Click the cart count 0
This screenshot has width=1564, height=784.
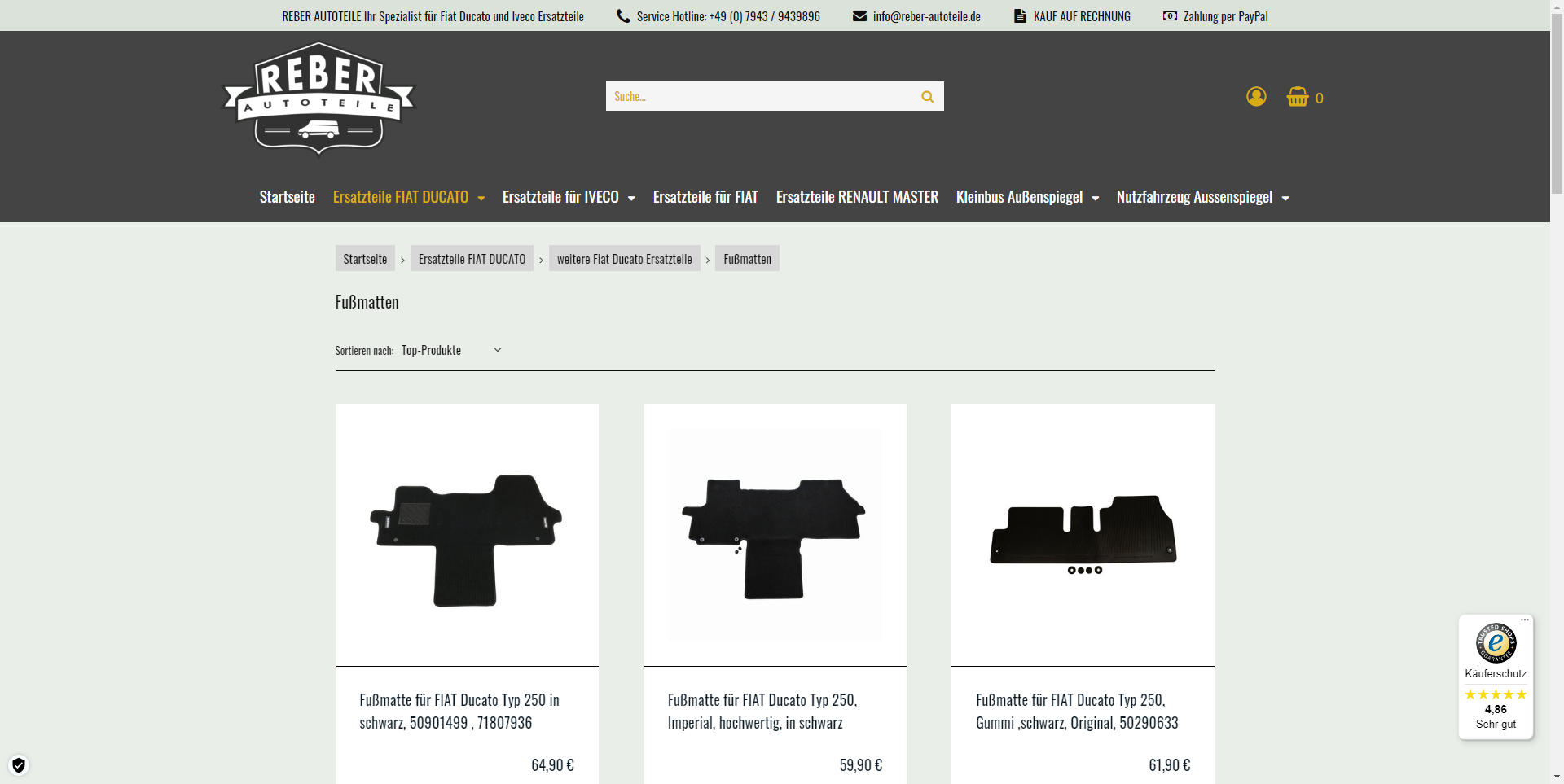tap(1319, 99)
